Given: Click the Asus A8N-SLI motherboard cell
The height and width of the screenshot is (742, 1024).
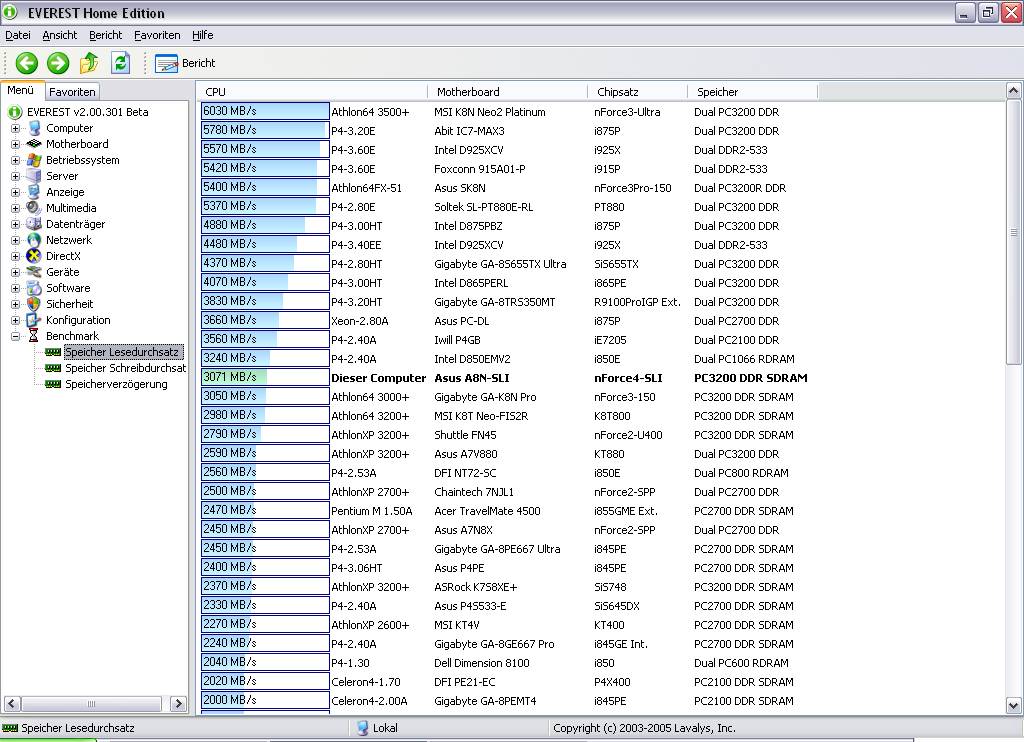Looking at the screenshot, I should (472, 378).
